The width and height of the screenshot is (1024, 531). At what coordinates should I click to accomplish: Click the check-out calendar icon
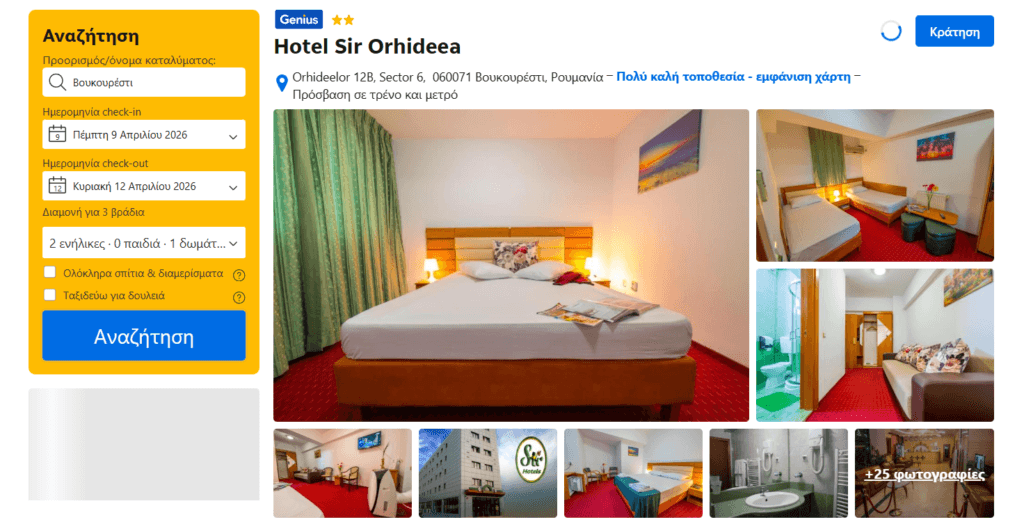point(57,186)
